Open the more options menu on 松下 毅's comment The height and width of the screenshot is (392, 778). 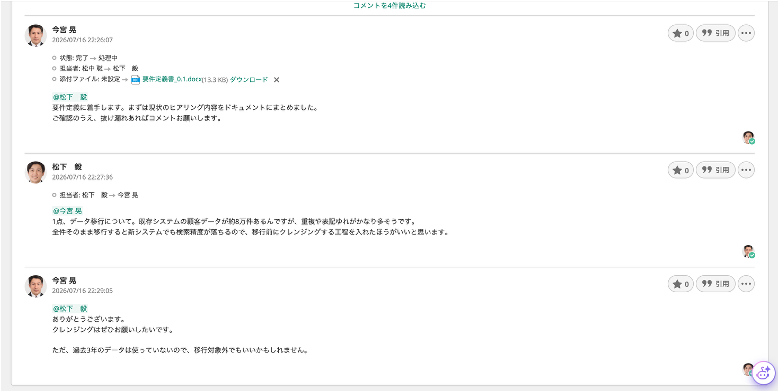(x=746, y=170)
